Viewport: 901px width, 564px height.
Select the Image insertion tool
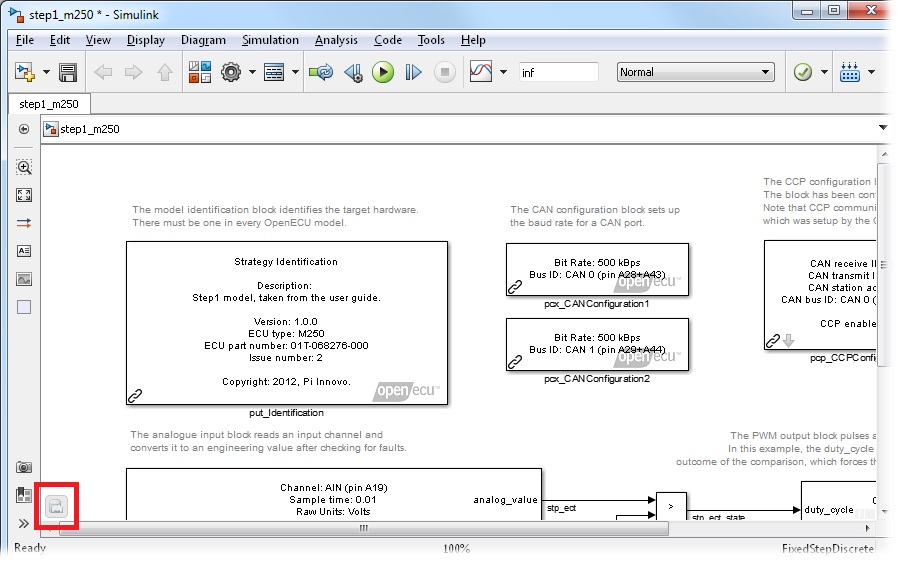tap(24, 279)
